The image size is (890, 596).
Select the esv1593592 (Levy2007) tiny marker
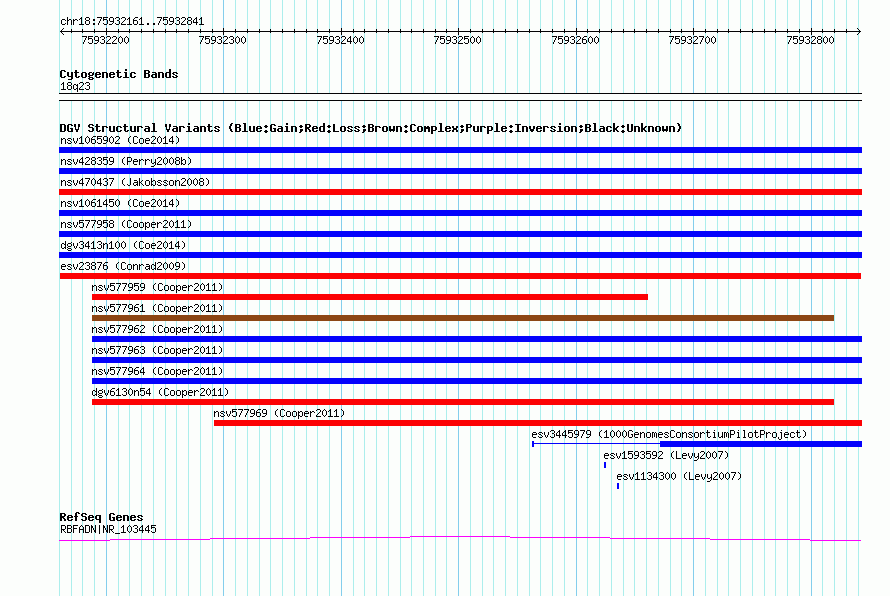pos(605,465)
